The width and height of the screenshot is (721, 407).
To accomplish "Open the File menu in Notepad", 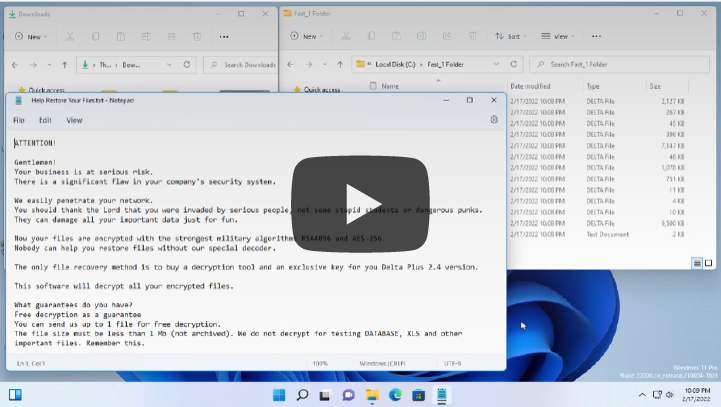I will 19,120.
